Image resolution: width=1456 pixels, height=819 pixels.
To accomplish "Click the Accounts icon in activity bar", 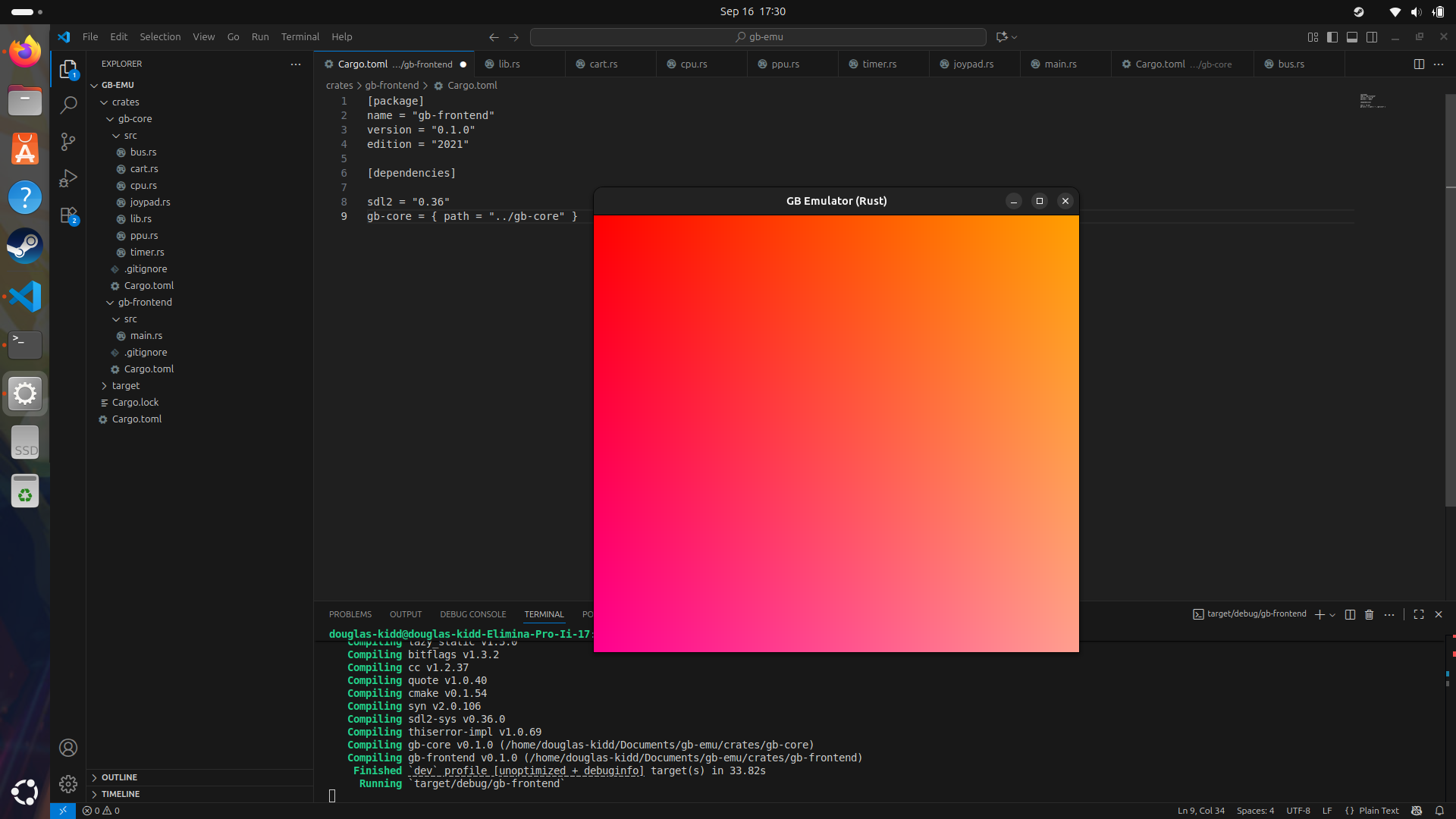I will pos(68,748).
